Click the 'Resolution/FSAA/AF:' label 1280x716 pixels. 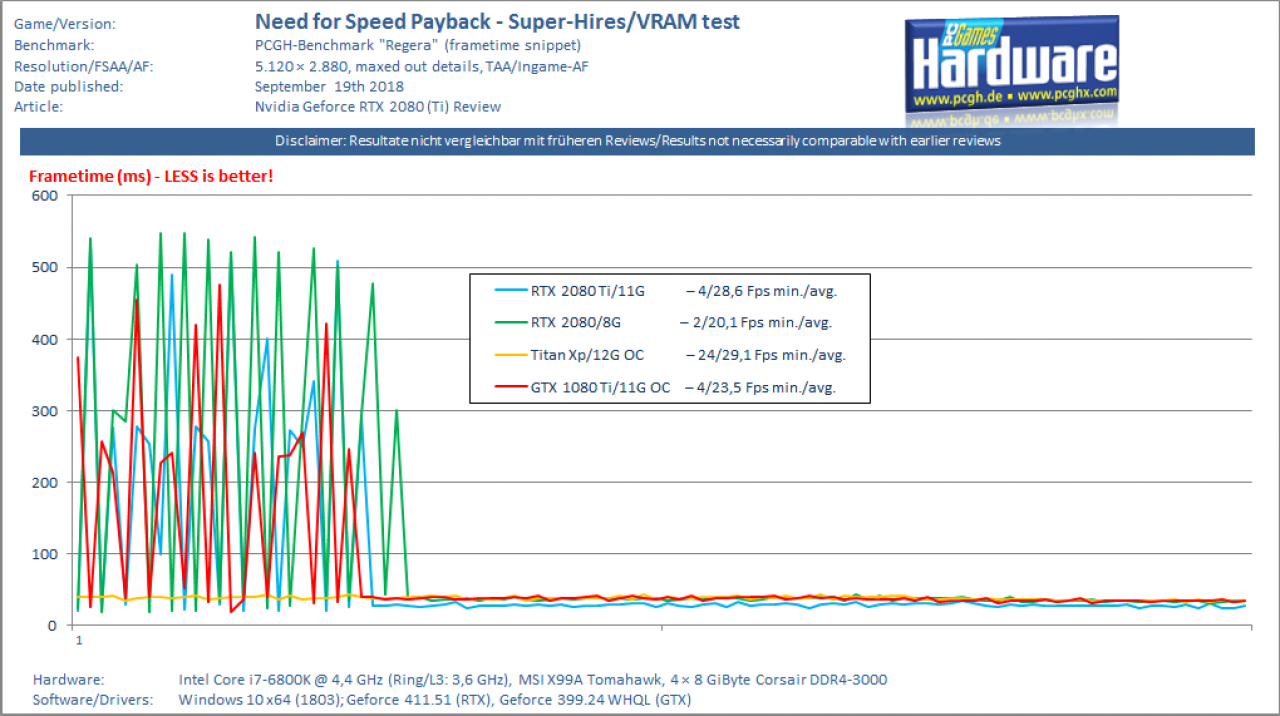click(x=84, y=66)
